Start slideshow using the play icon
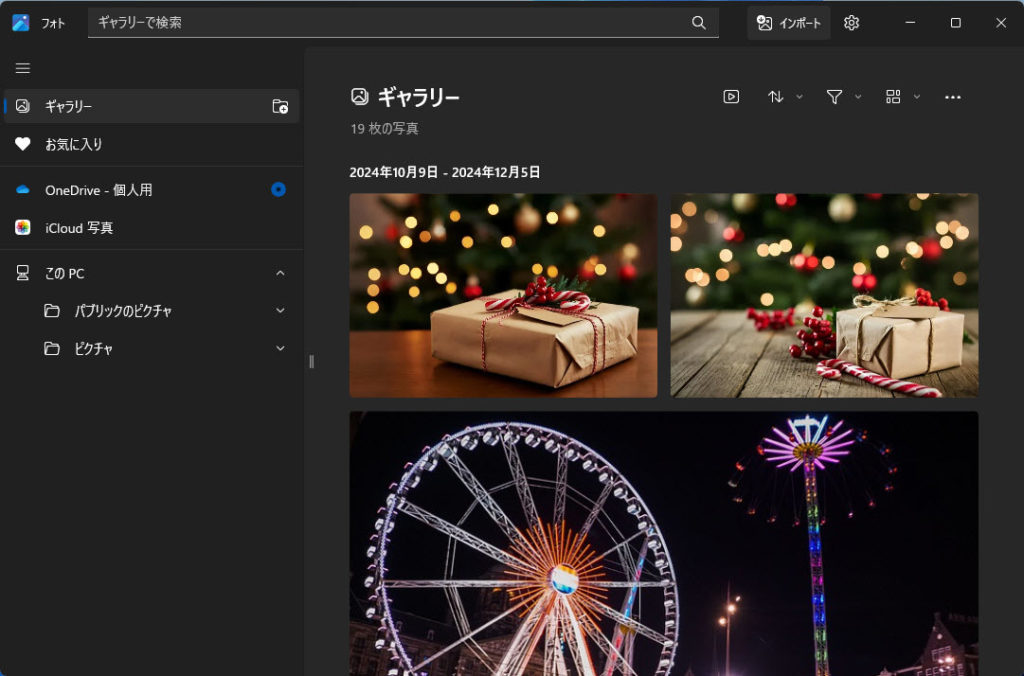The image size is (1024, 676). 731,97
